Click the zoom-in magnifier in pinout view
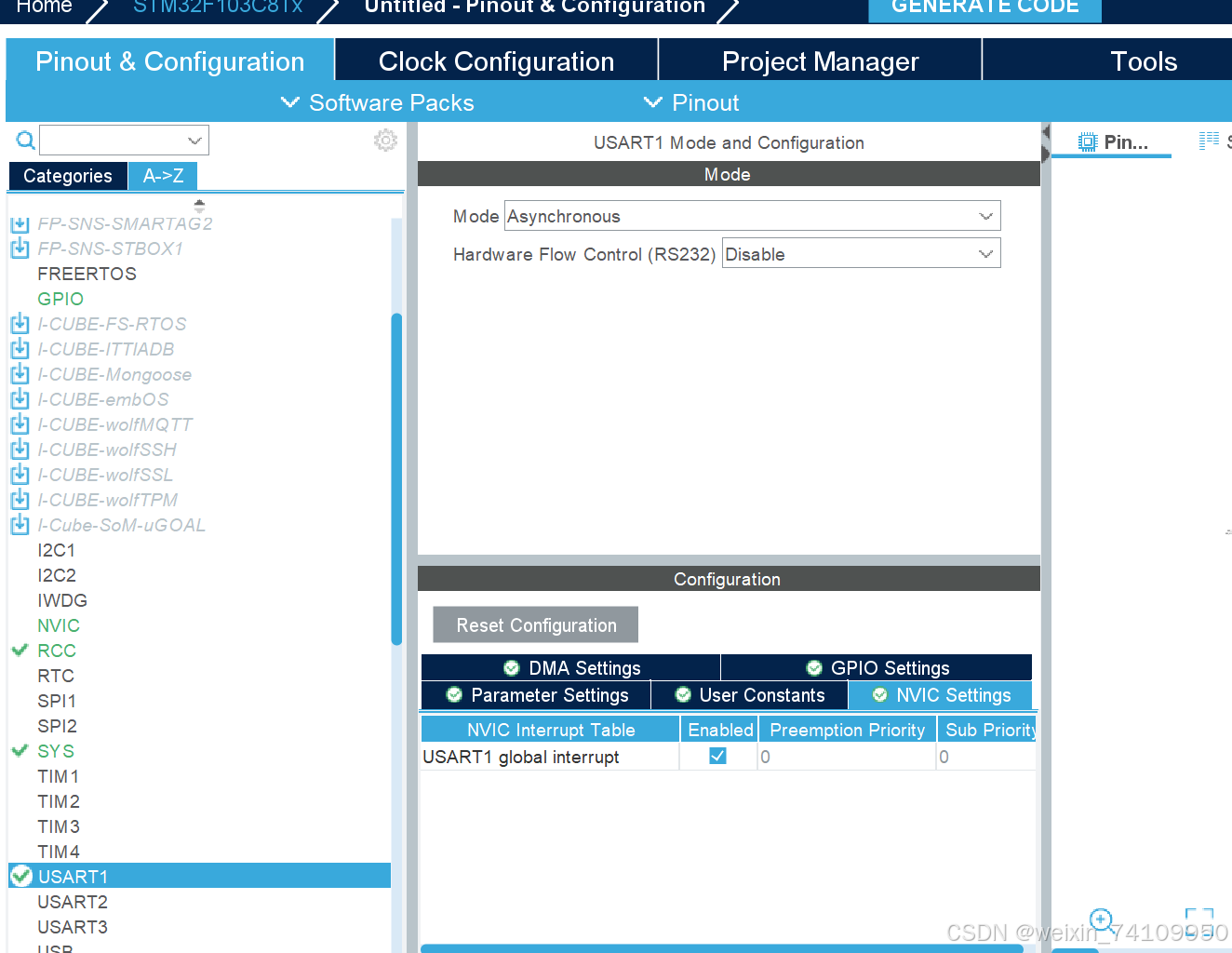1232x953 pixels. (1101, 920)
